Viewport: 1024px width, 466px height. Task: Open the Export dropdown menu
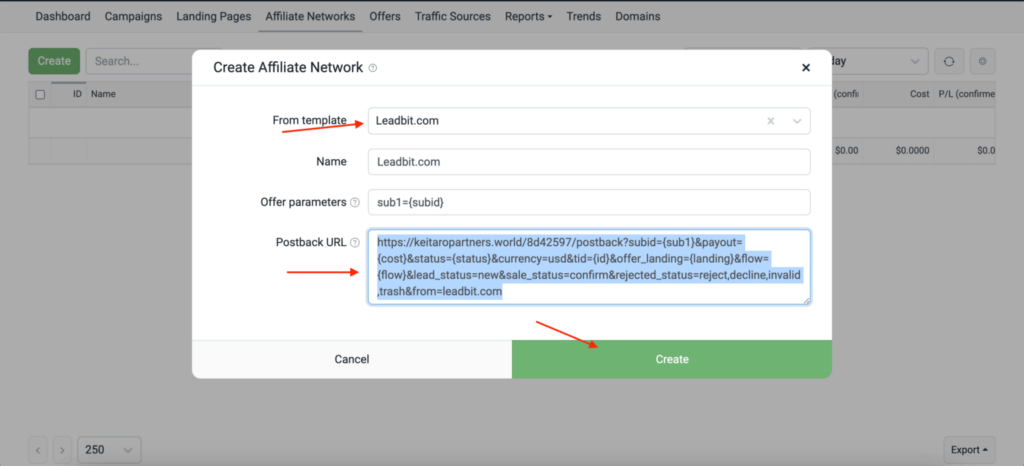pyautogui.click(x=969, y=450)
